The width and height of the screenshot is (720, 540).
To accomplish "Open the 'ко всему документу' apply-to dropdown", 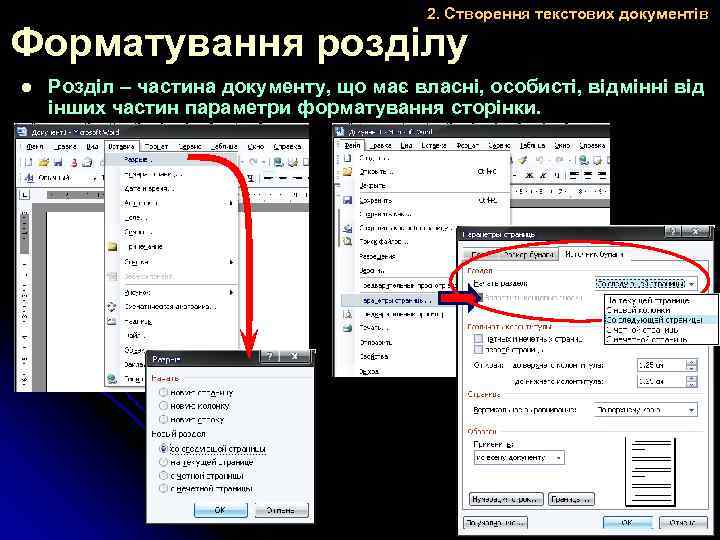I will pyautogui.click(x=519, y=458).
